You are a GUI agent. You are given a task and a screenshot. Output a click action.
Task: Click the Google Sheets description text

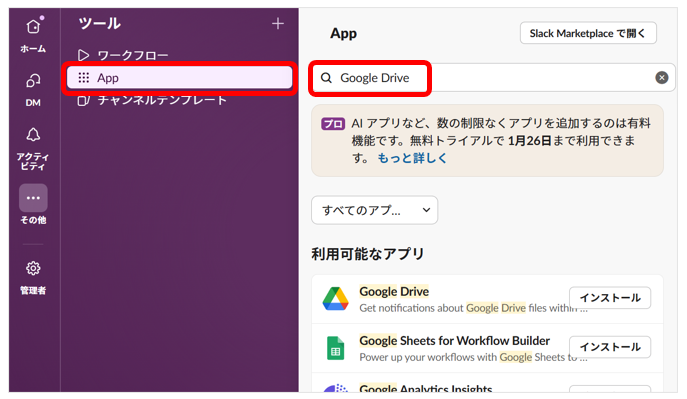tap(473, 357)
